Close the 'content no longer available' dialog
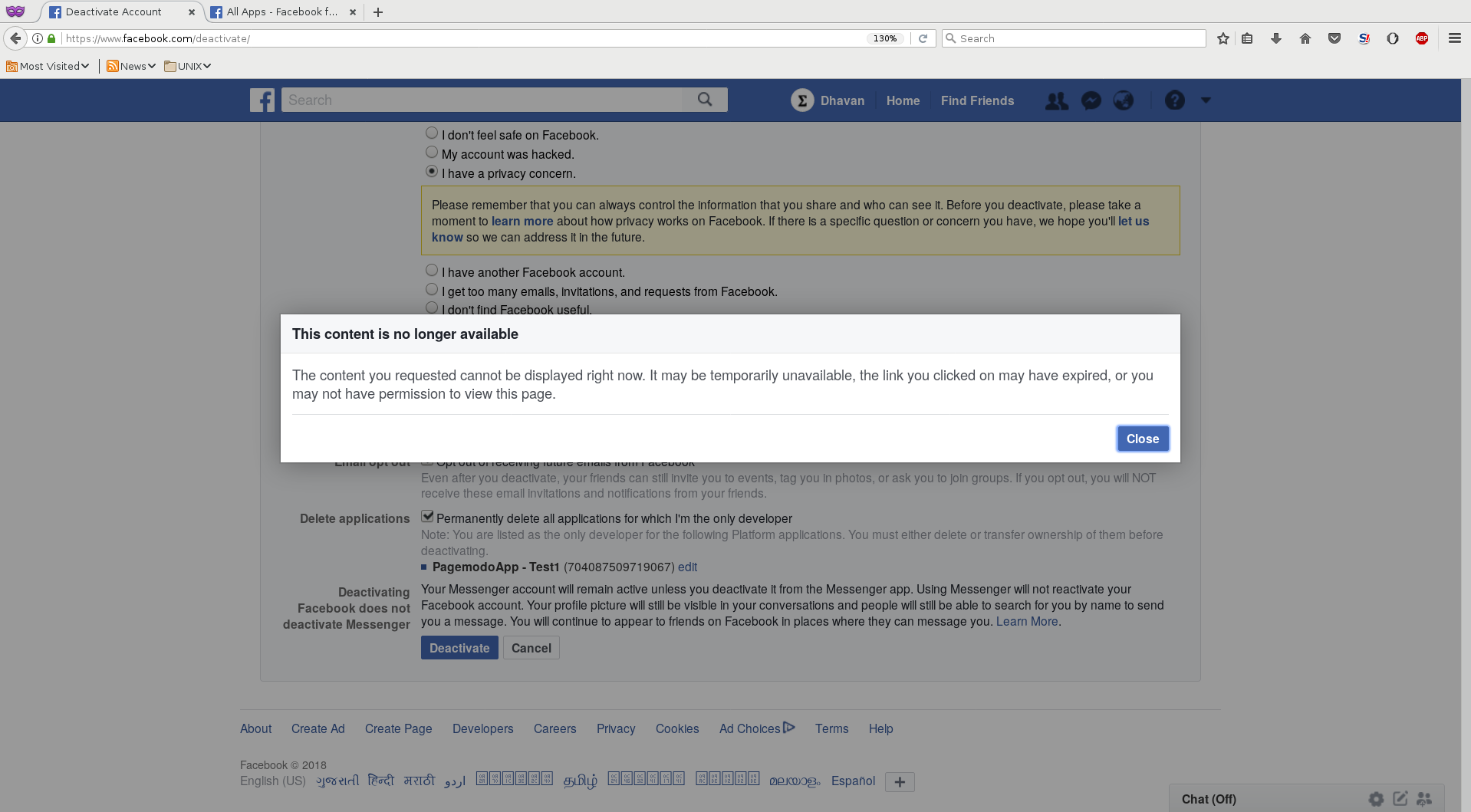 click(x=1143, y=439)
